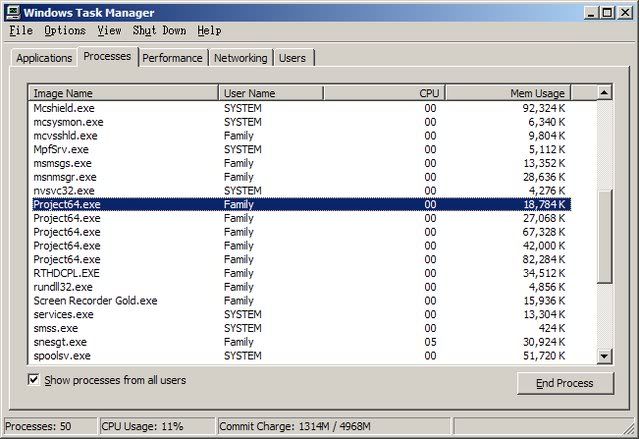639x439 pixels.
Task: Select the spoolsv.exe process
Action: point(302,356)
